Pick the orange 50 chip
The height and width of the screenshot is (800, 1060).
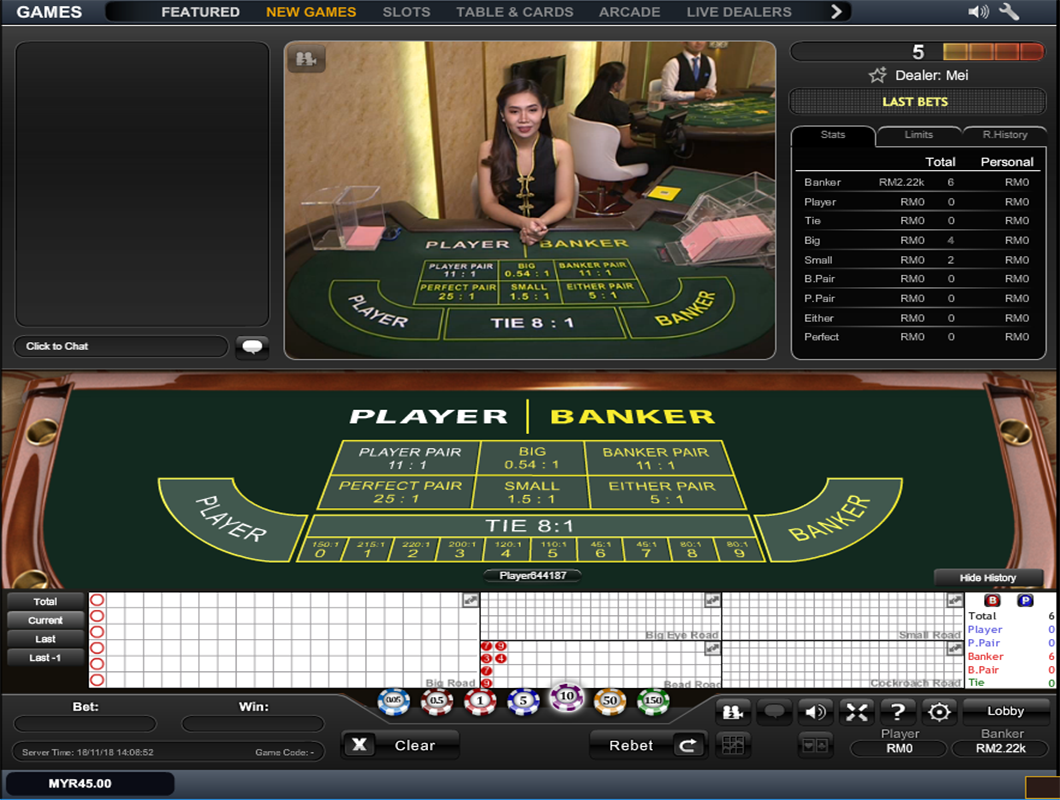(609, 702)
